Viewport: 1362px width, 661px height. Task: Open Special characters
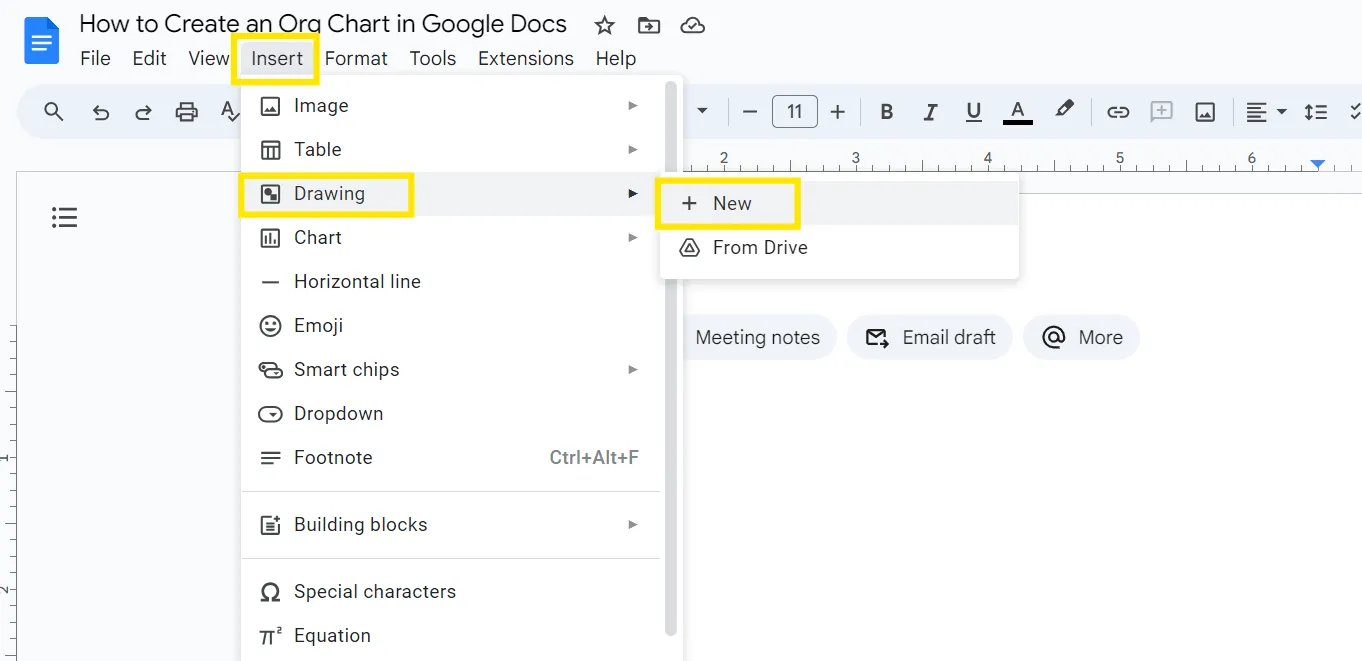point(451,592)
